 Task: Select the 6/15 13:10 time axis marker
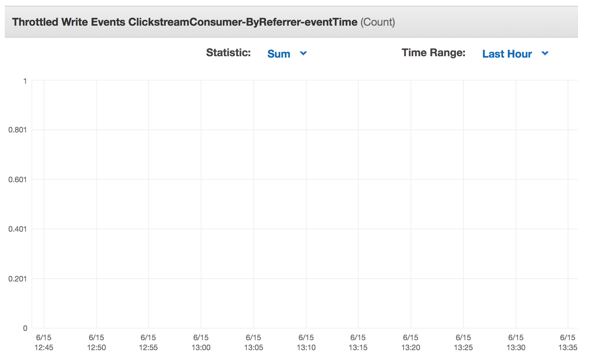[x=306, y=342]
